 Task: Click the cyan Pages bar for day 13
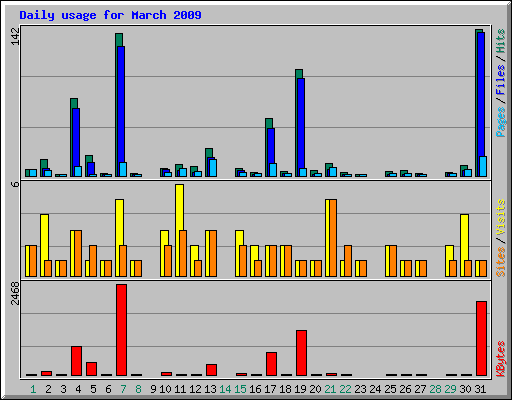213,168
